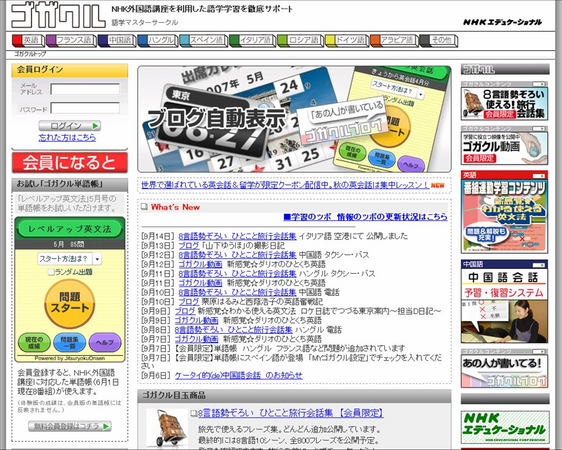Click the red 会員になると banner
The image size is (562, 450).
[x=70, y=163]
